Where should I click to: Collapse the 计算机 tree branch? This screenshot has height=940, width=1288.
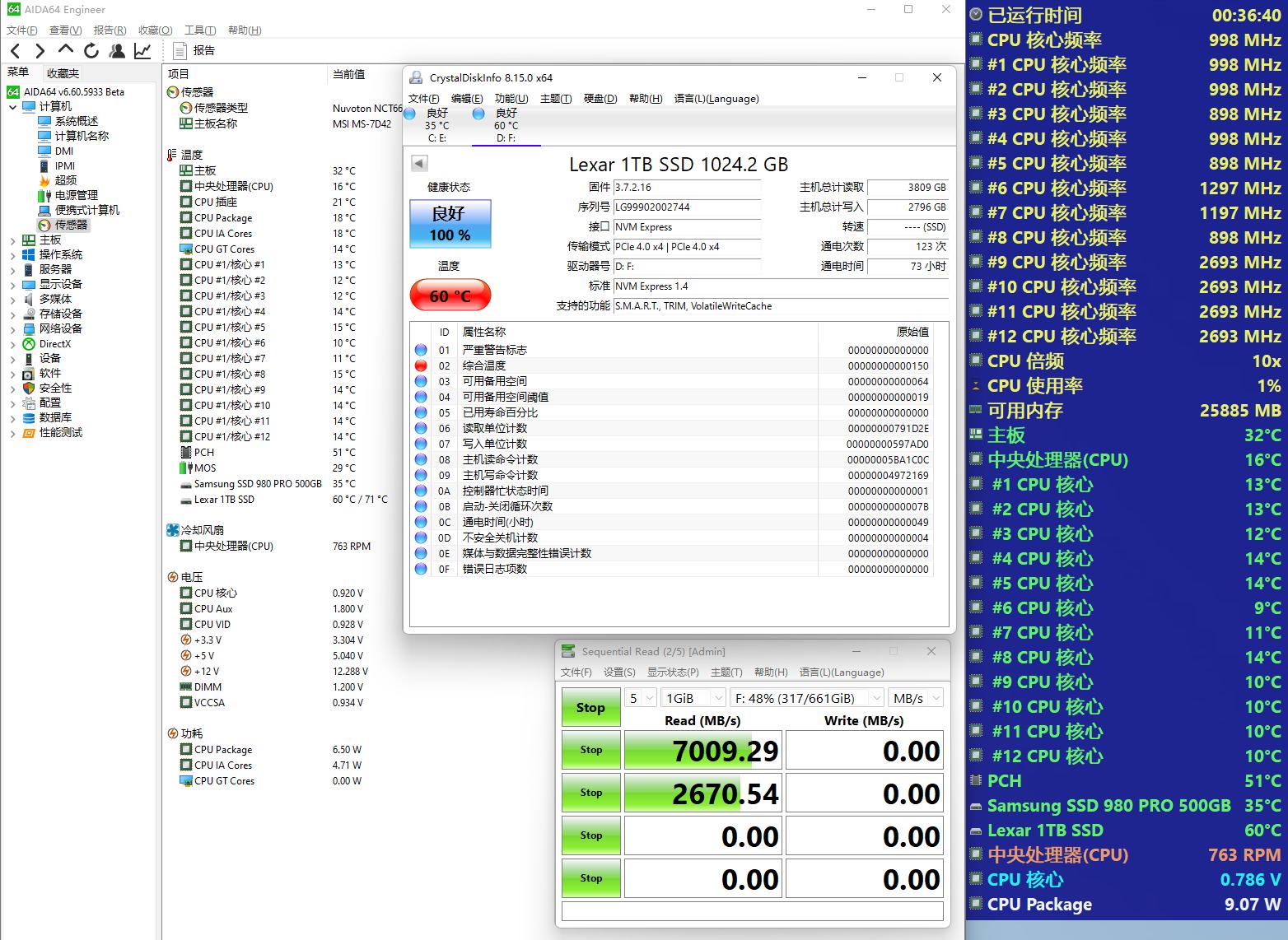click(12, 106)
